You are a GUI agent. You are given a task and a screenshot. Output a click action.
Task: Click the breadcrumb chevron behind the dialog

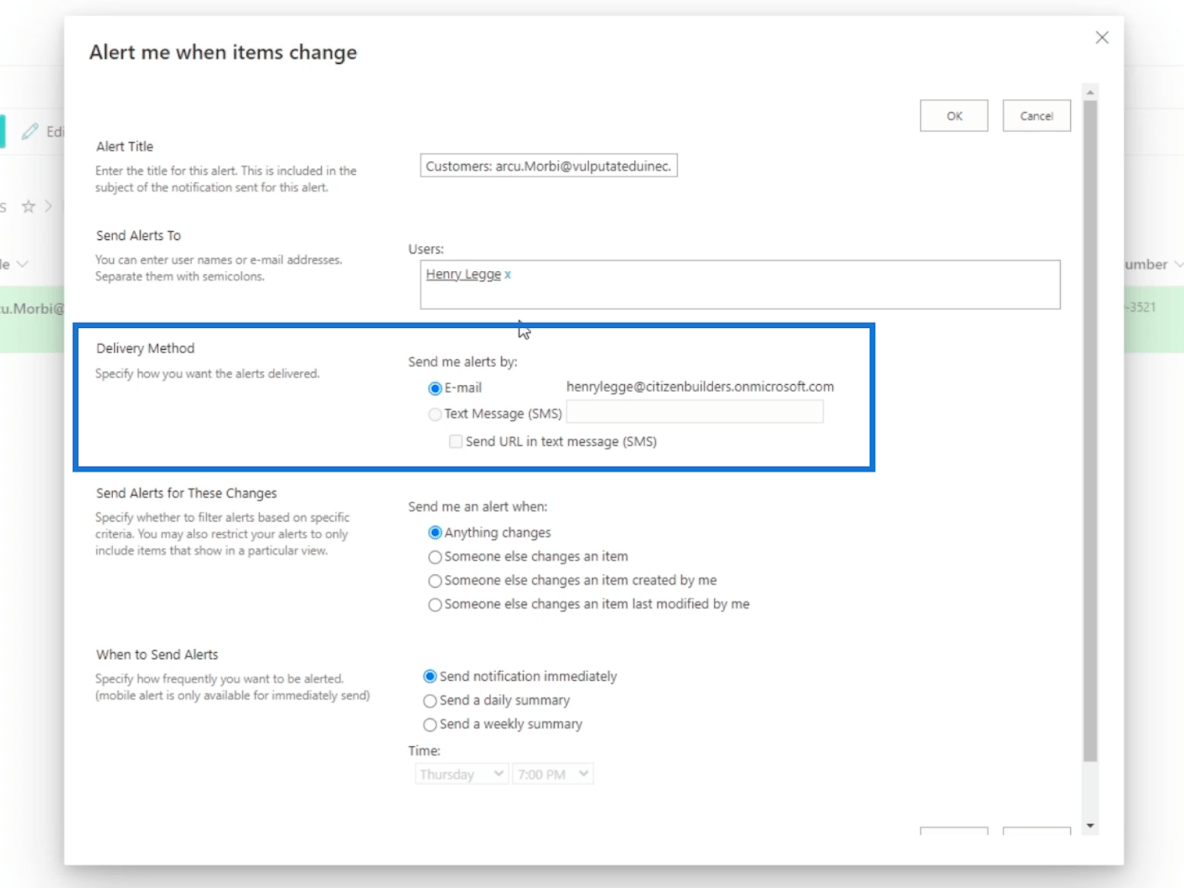coord(48,206)
